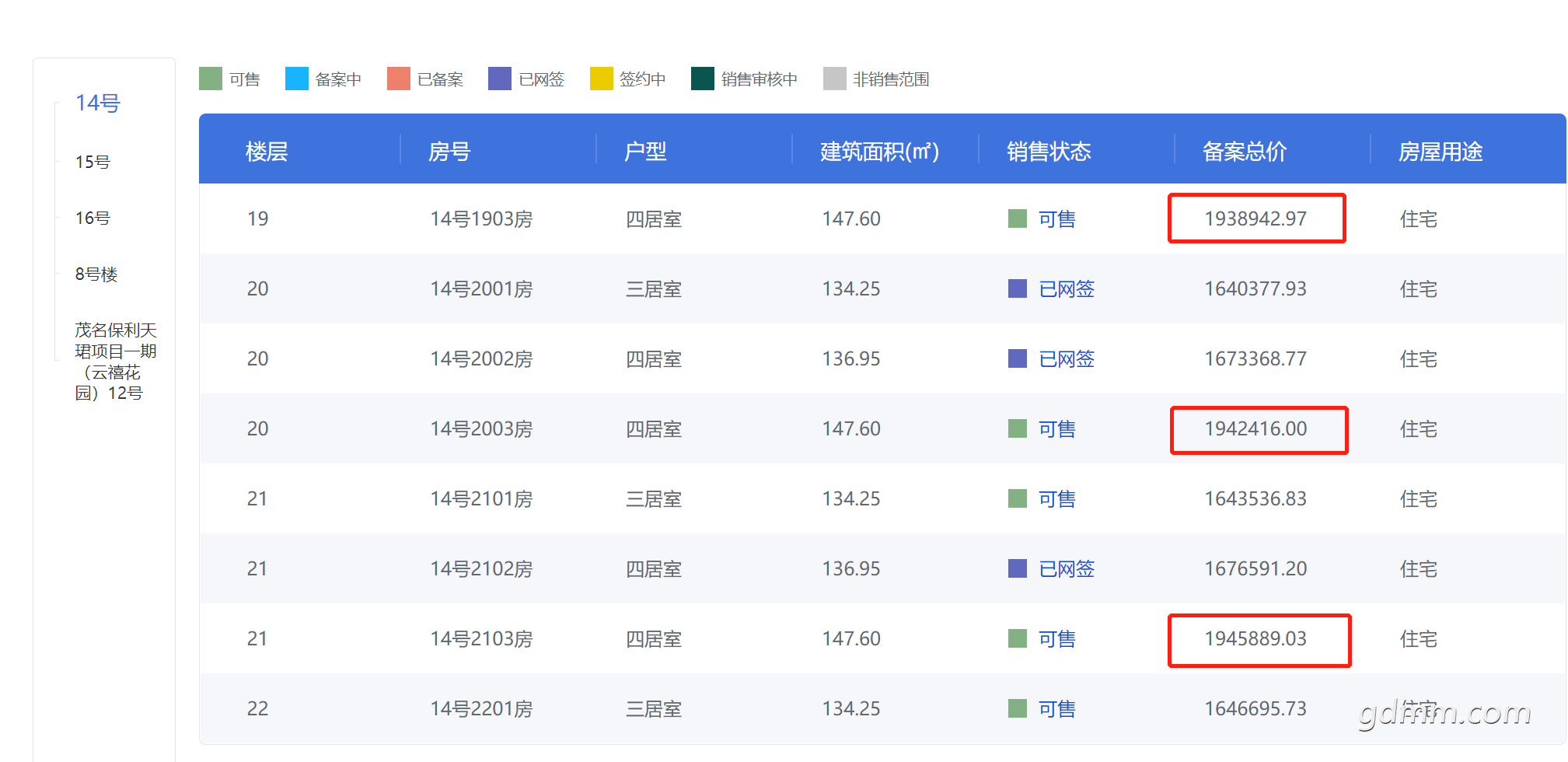The image size is (1568, 762).
Task: Switch to building 16号
Action: 93,218
